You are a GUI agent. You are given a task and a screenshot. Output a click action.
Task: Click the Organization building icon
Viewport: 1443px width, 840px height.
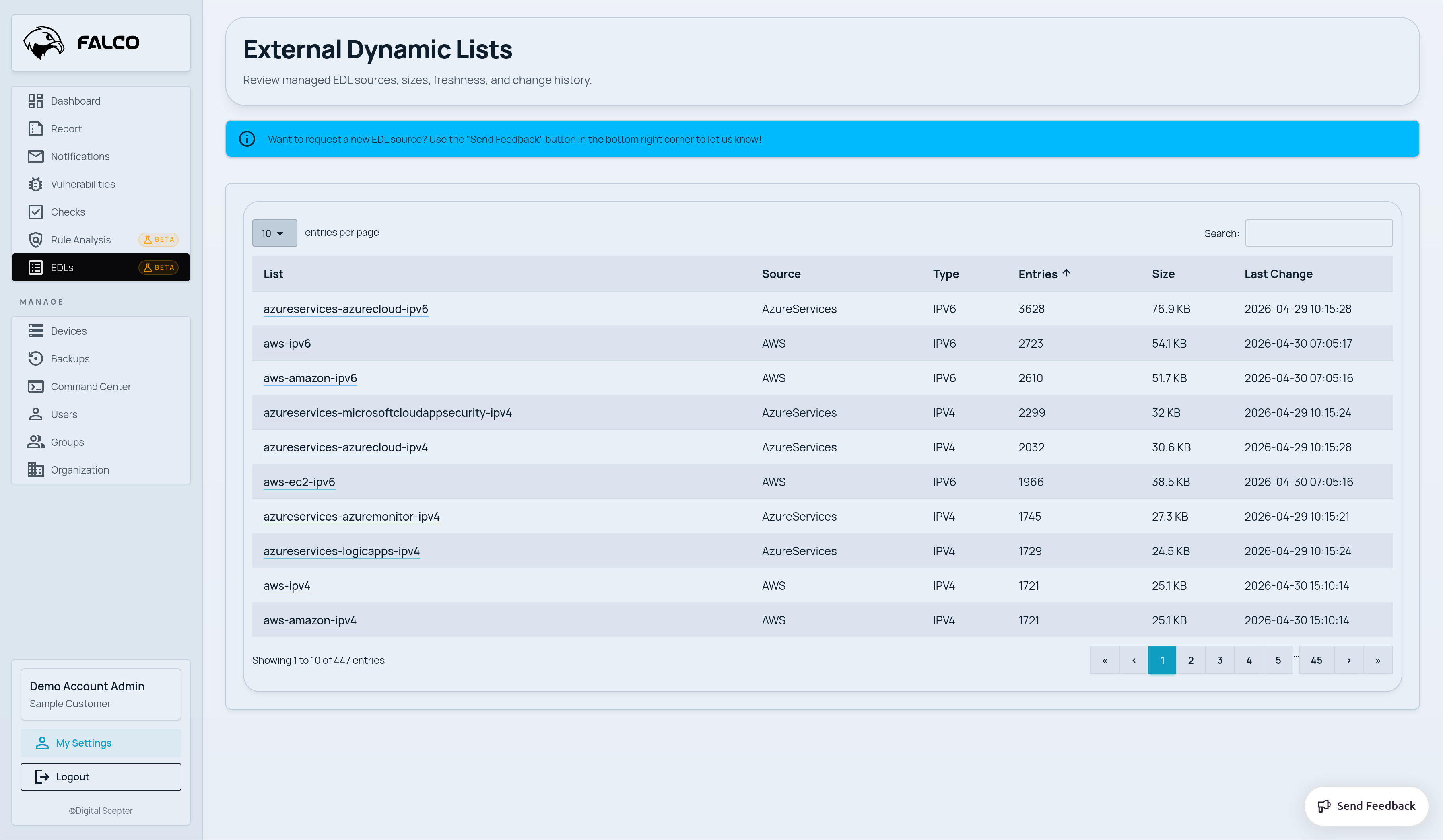(35, 469)
